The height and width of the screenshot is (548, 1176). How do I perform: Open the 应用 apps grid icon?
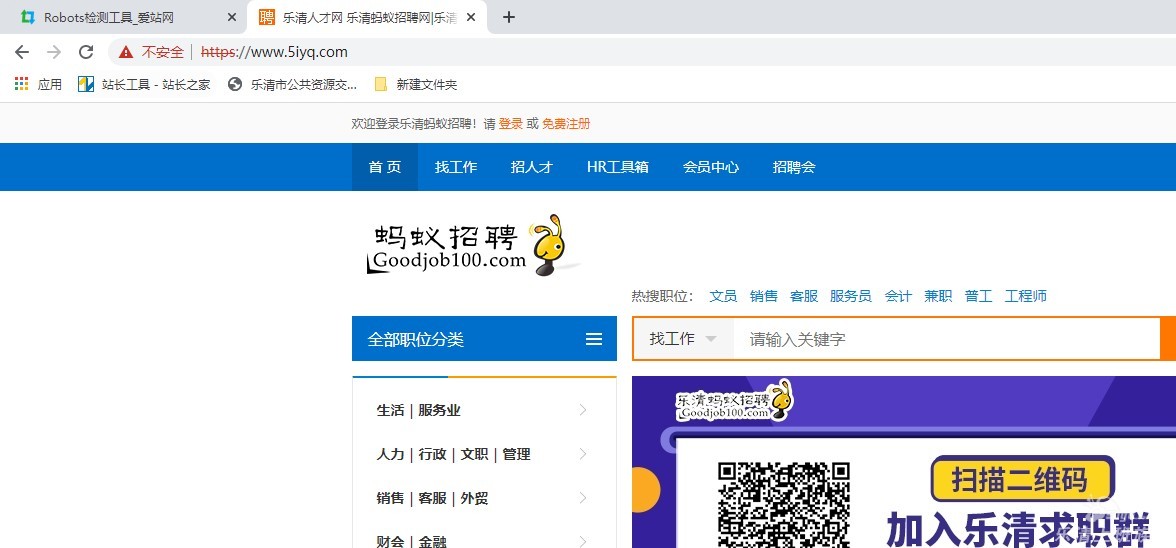22,84
